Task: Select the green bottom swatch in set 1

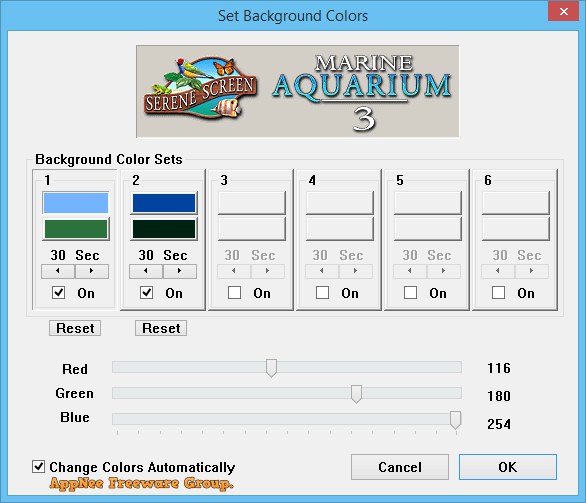Action: point(76,229)
